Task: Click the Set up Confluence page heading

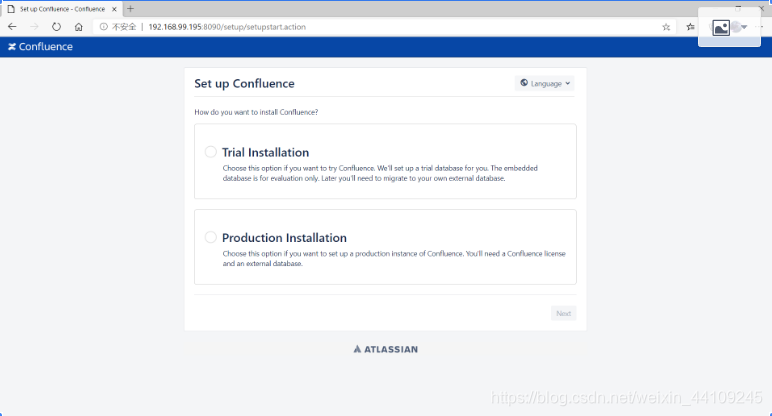Action: (x=244, y=84)
